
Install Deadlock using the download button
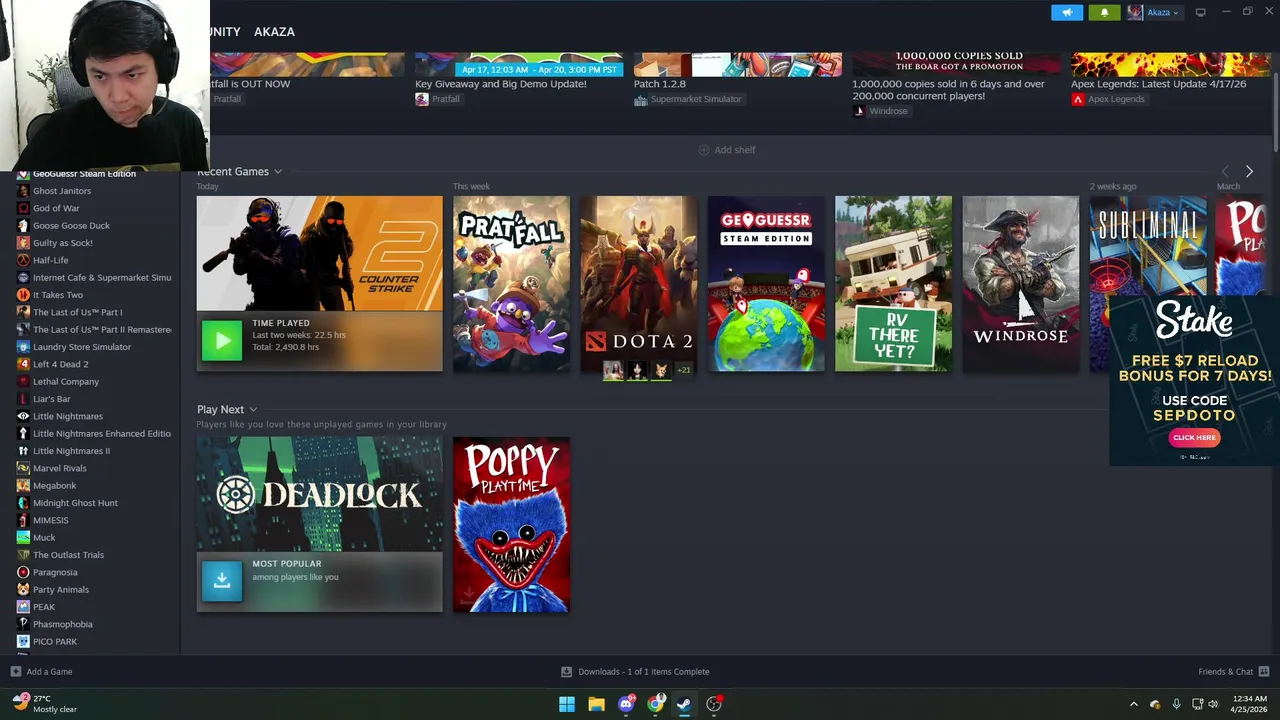[222, 581]
